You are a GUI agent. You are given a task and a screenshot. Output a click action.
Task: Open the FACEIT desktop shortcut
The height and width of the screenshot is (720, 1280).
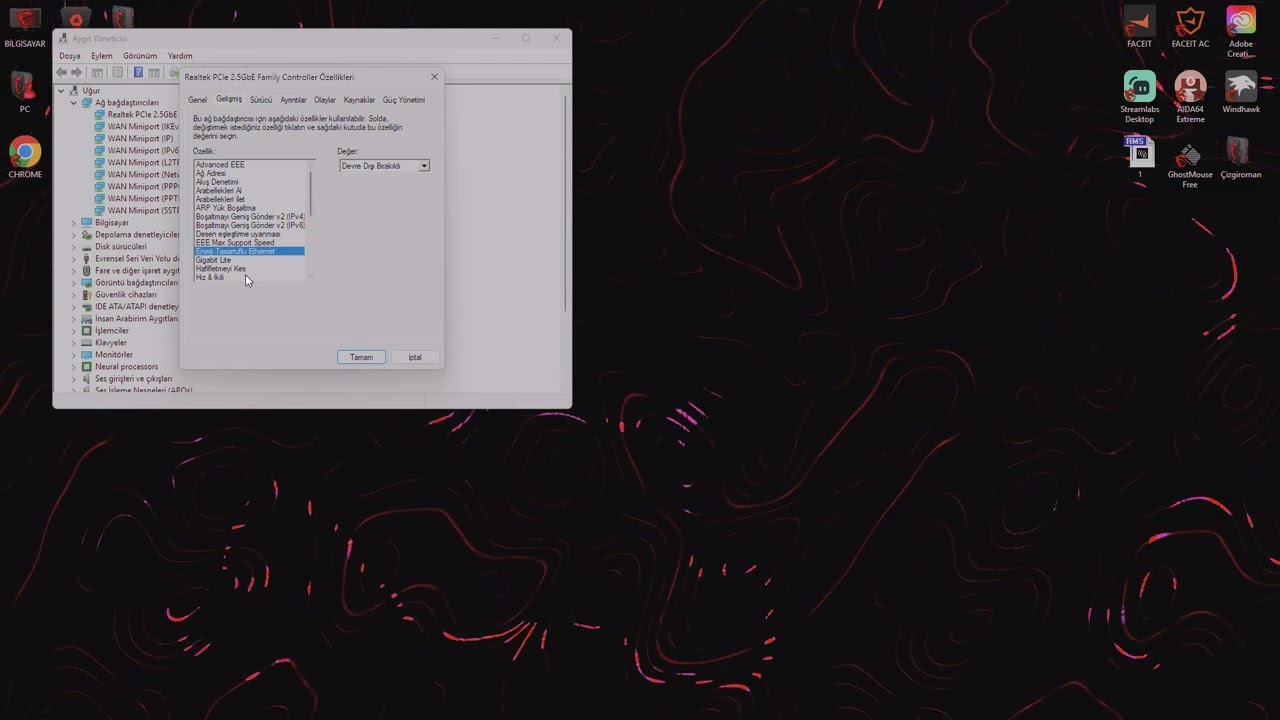pyautogui.click(x=1139, y=27)
